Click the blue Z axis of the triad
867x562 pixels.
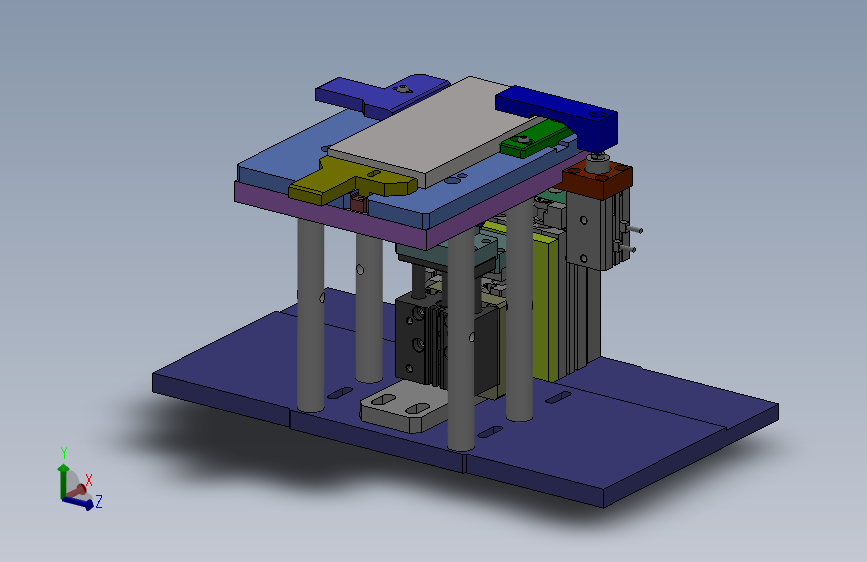[78, 503]
